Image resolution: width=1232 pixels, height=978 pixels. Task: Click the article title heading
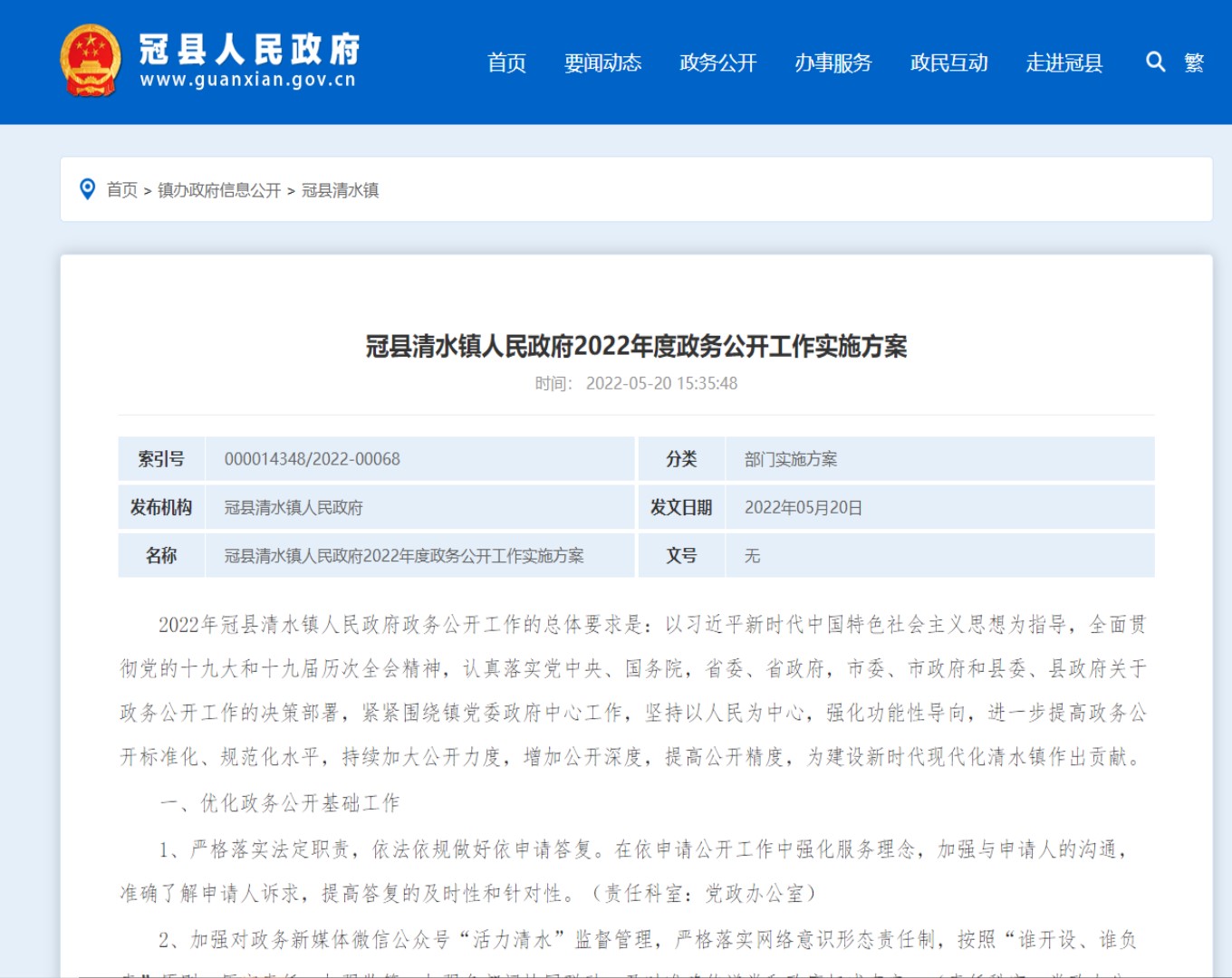click(636, 346)
